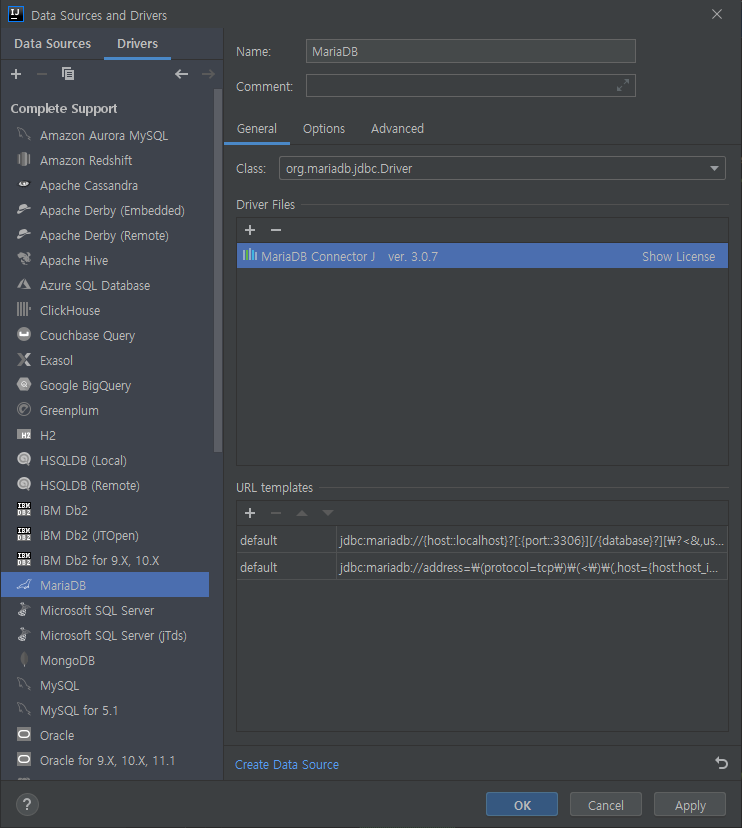Image resolution: width=742 pixels, height=828 pixels.
Task: Select Microsoft SQL Server driver
Action: (x=105, y=610)
